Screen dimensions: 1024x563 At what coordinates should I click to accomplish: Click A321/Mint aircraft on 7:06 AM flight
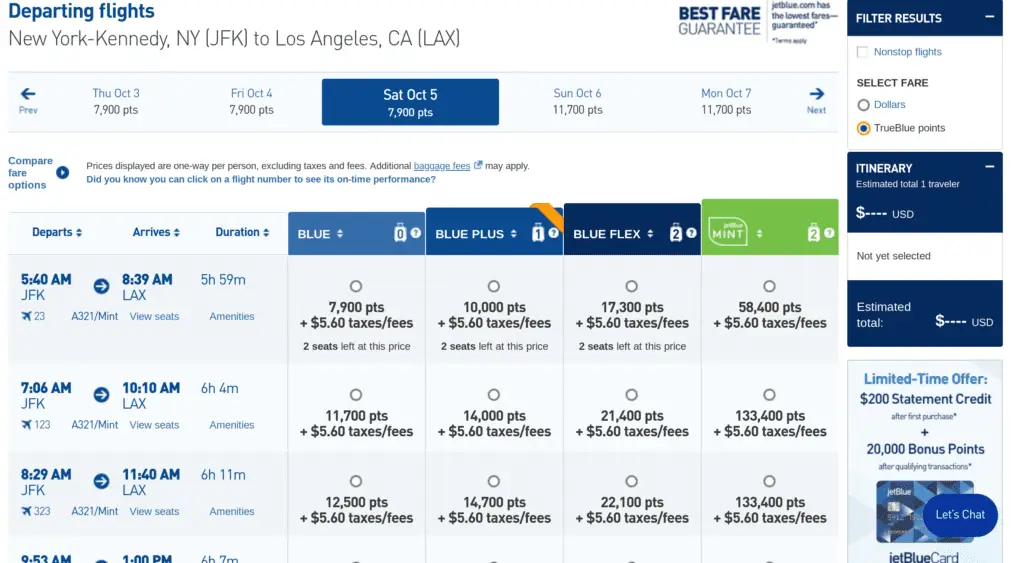coord(95,425)
